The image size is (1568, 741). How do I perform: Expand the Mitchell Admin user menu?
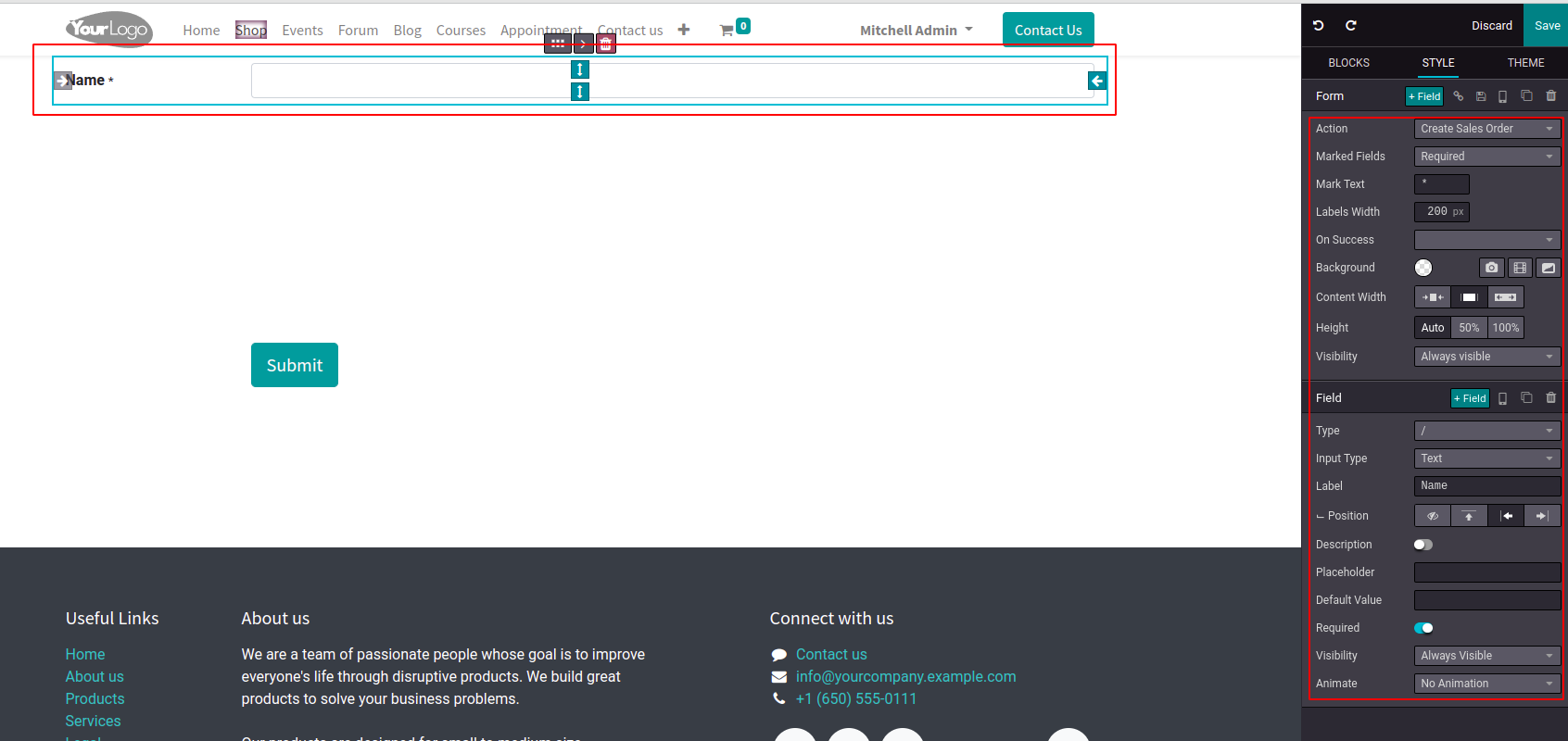(917, 30)
